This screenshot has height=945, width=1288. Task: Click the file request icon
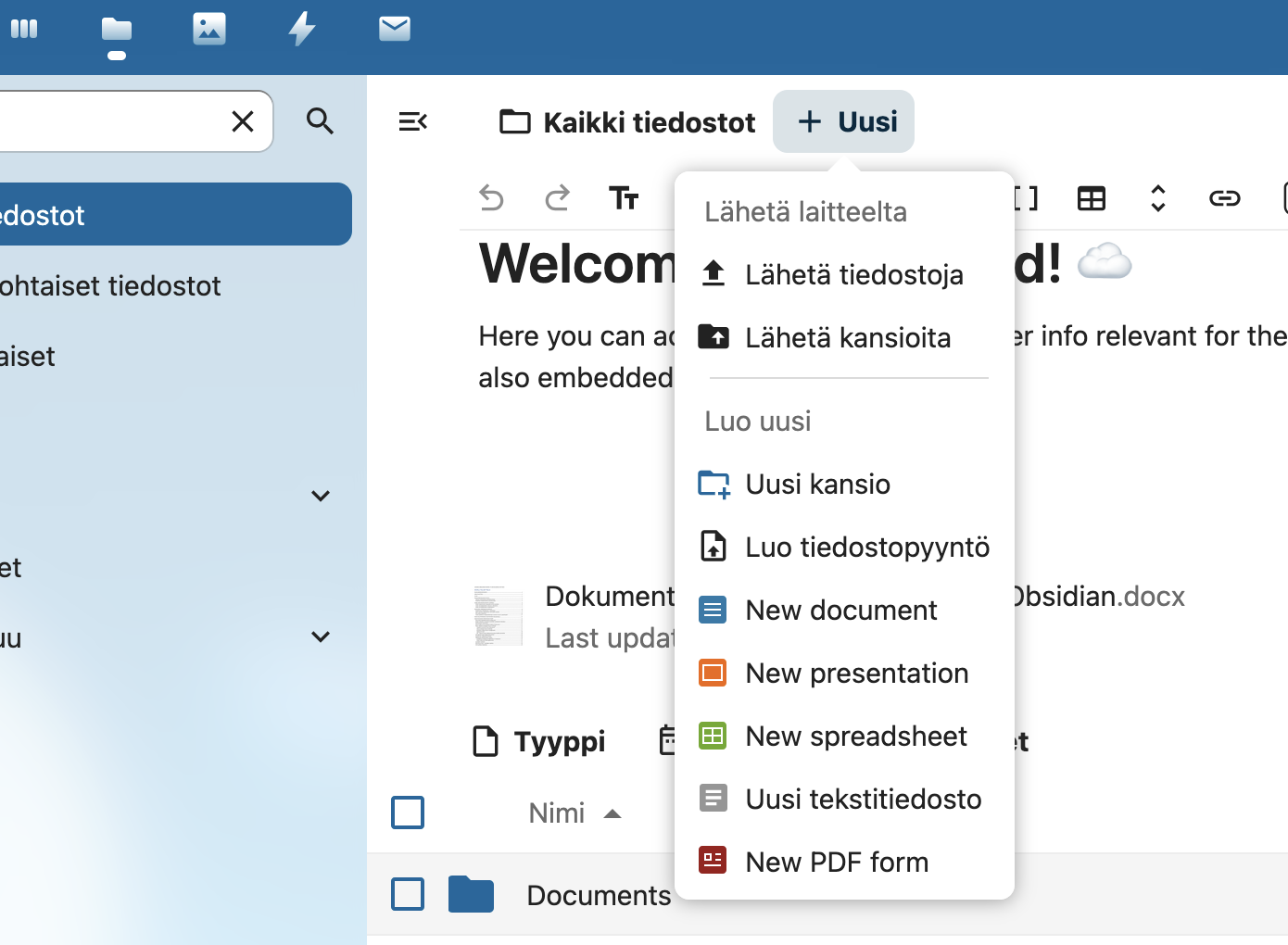tap(713, 547)
